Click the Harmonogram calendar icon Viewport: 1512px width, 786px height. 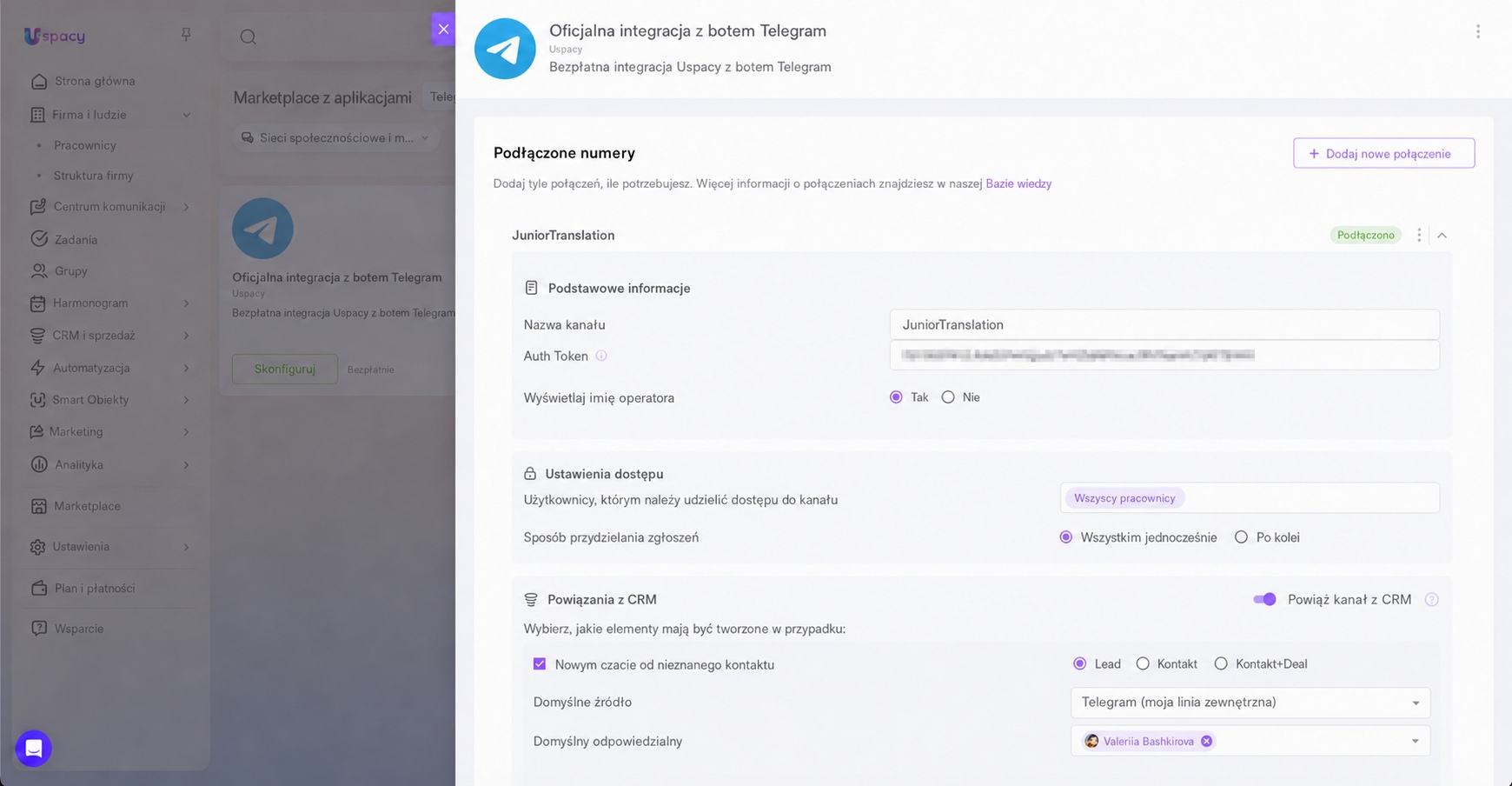coord(37,303)
